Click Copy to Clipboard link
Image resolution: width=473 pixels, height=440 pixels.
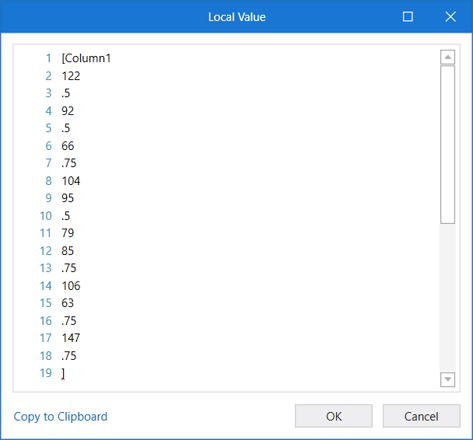tap(60, 417)
